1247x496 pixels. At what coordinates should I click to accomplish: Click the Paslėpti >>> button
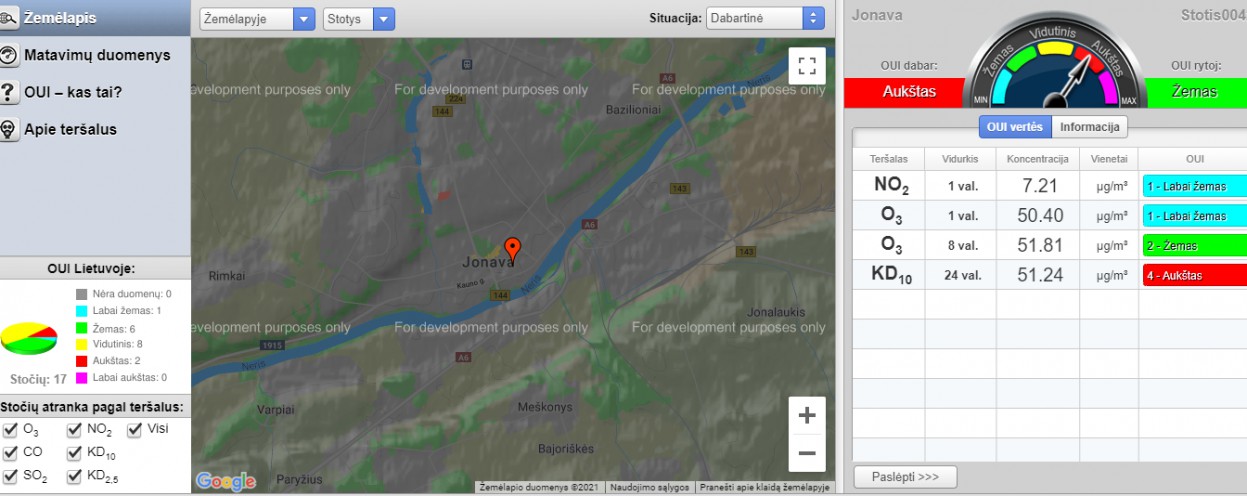click(x=905, y=477)
